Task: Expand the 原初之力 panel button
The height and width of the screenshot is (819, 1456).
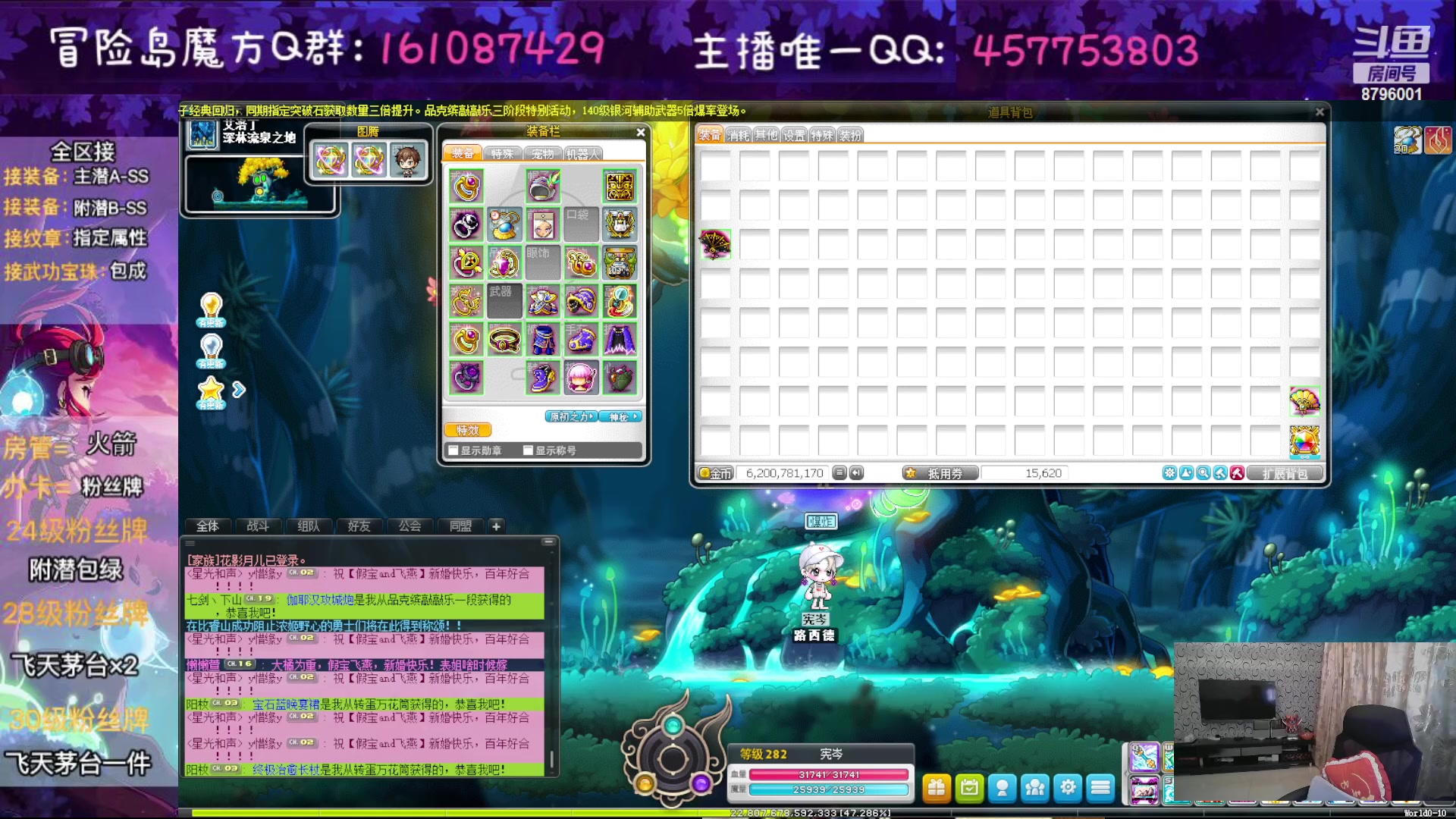Action: pyautogui.click(x=571, y=416)
